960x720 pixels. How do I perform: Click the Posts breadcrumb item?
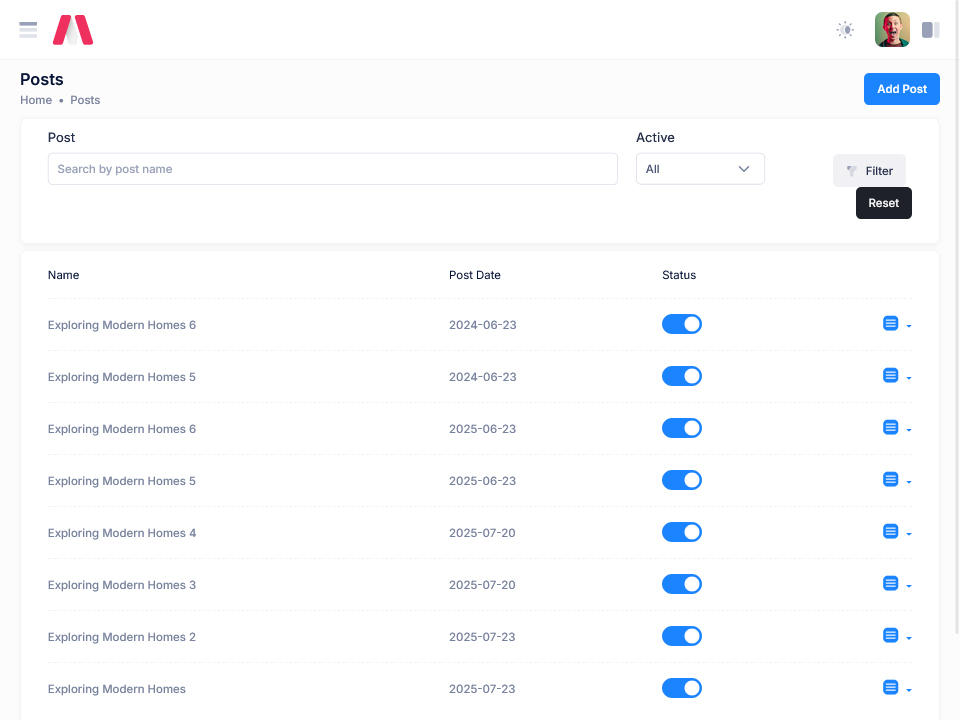click(85, 100)
